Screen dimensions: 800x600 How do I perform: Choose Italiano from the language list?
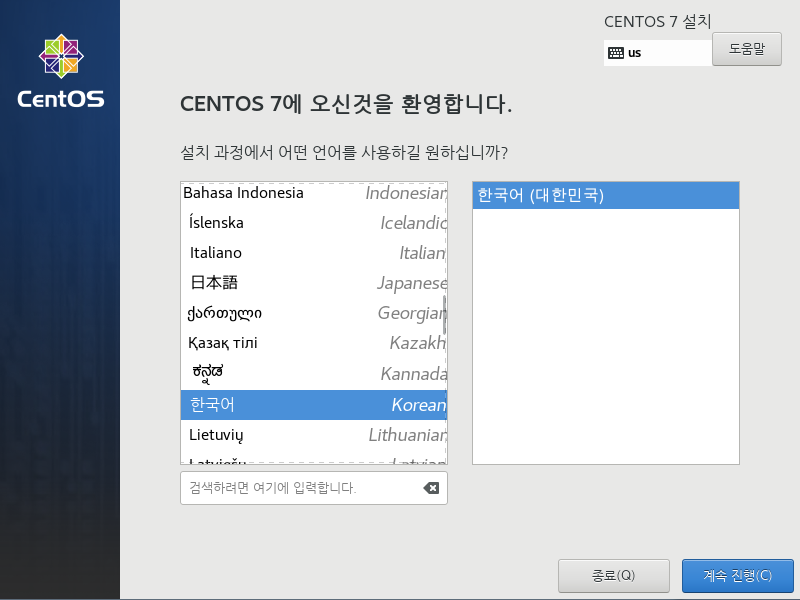pos(314,253)
